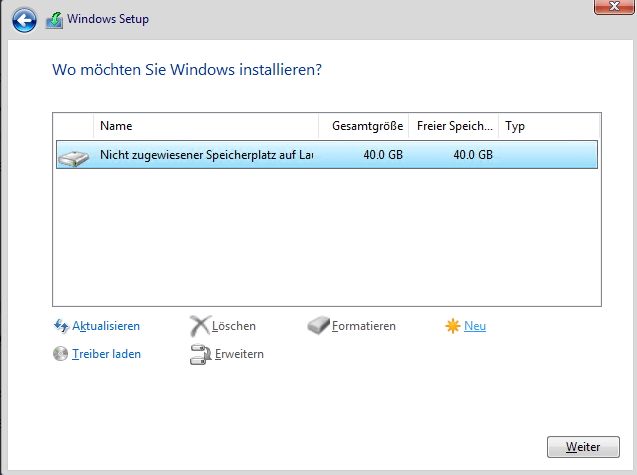Click the Formatieren drive icon
The width and height of the screenshot is (637, 475).
point(318,325)
